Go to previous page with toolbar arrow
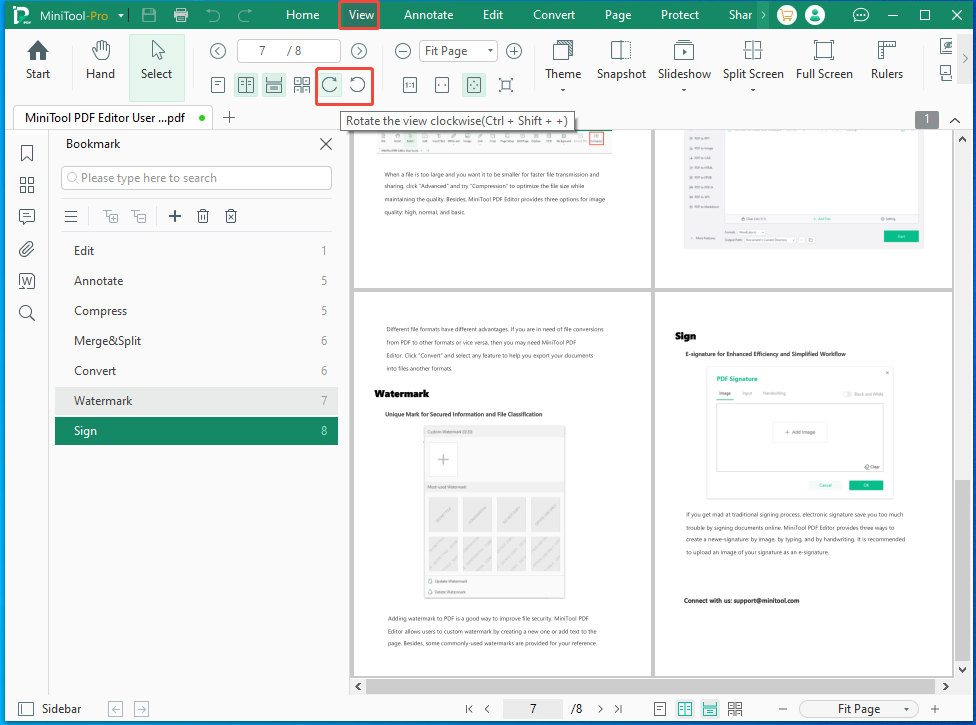This screenshot has height=725, width=976. (x=218, y=51)
